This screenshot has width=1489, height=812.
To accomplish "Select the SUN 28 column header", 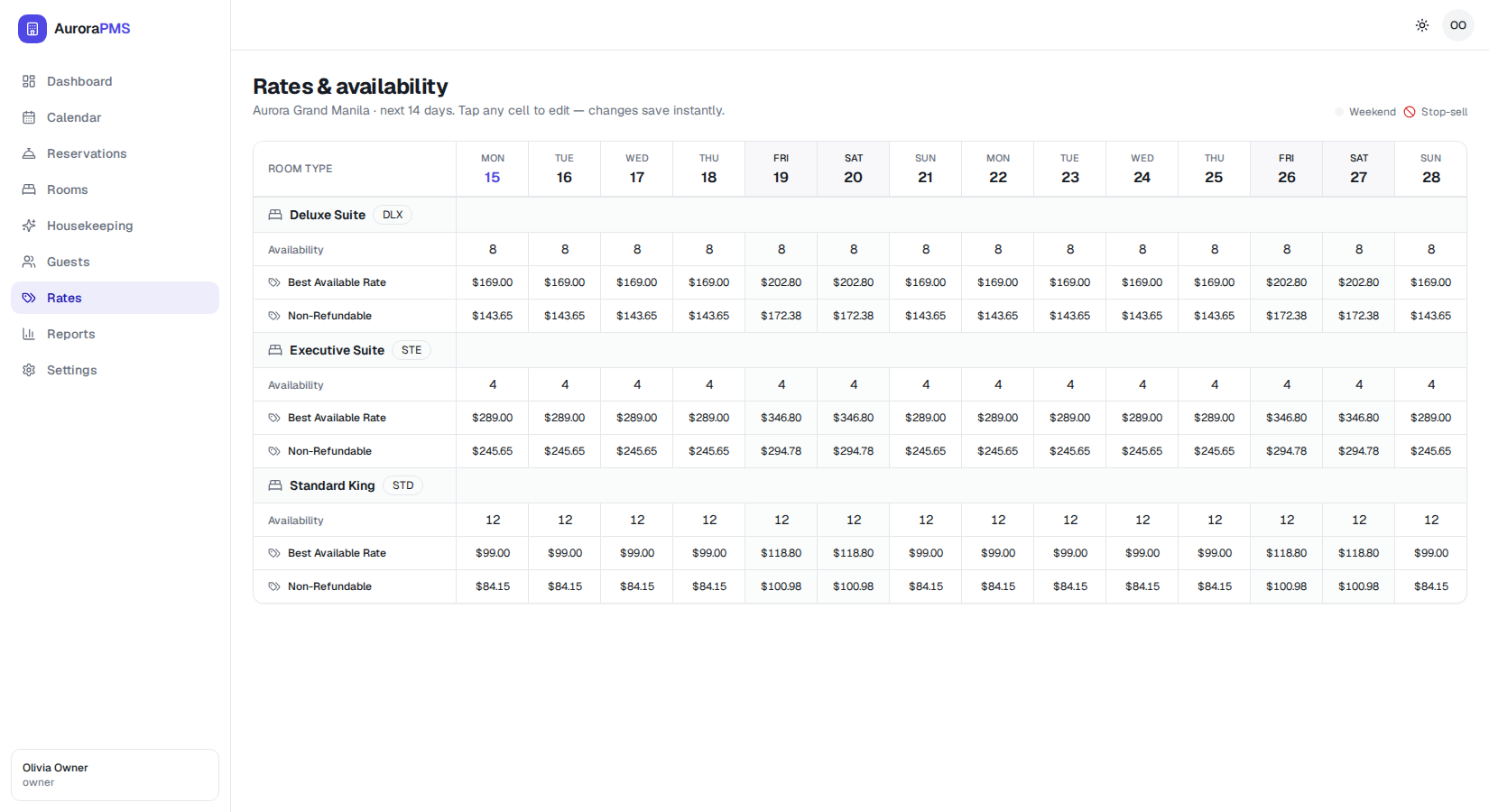I will (x=1431, y=169).
